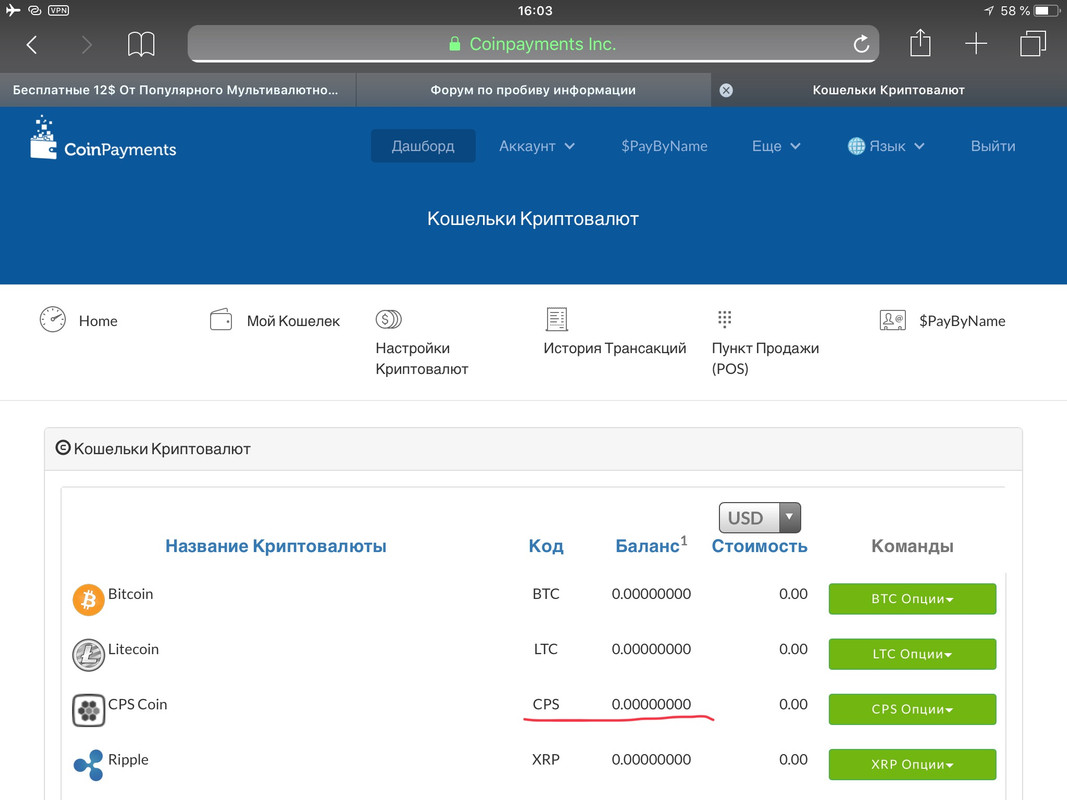
Task: Click the Bitcoin name text
Action: point(131,594)
